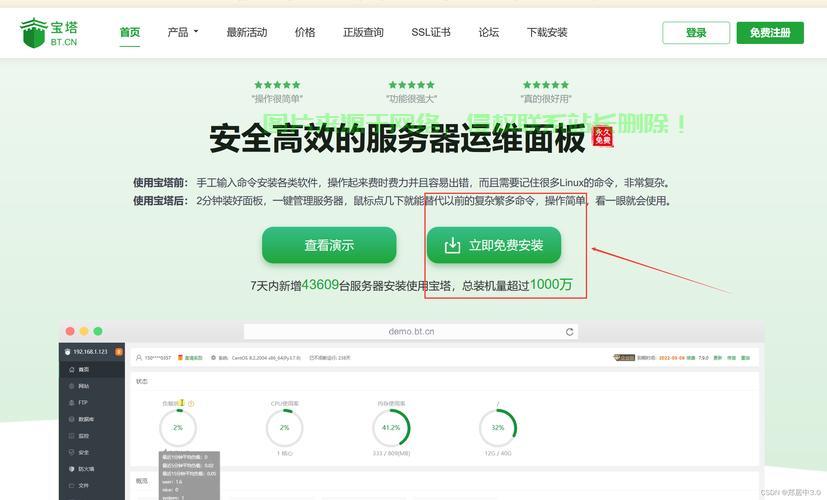This screenshot has width=827, height=500.
Task: Click the disk / 32% usage gauge
Action: pyautogui.click(x=498, y=428)
